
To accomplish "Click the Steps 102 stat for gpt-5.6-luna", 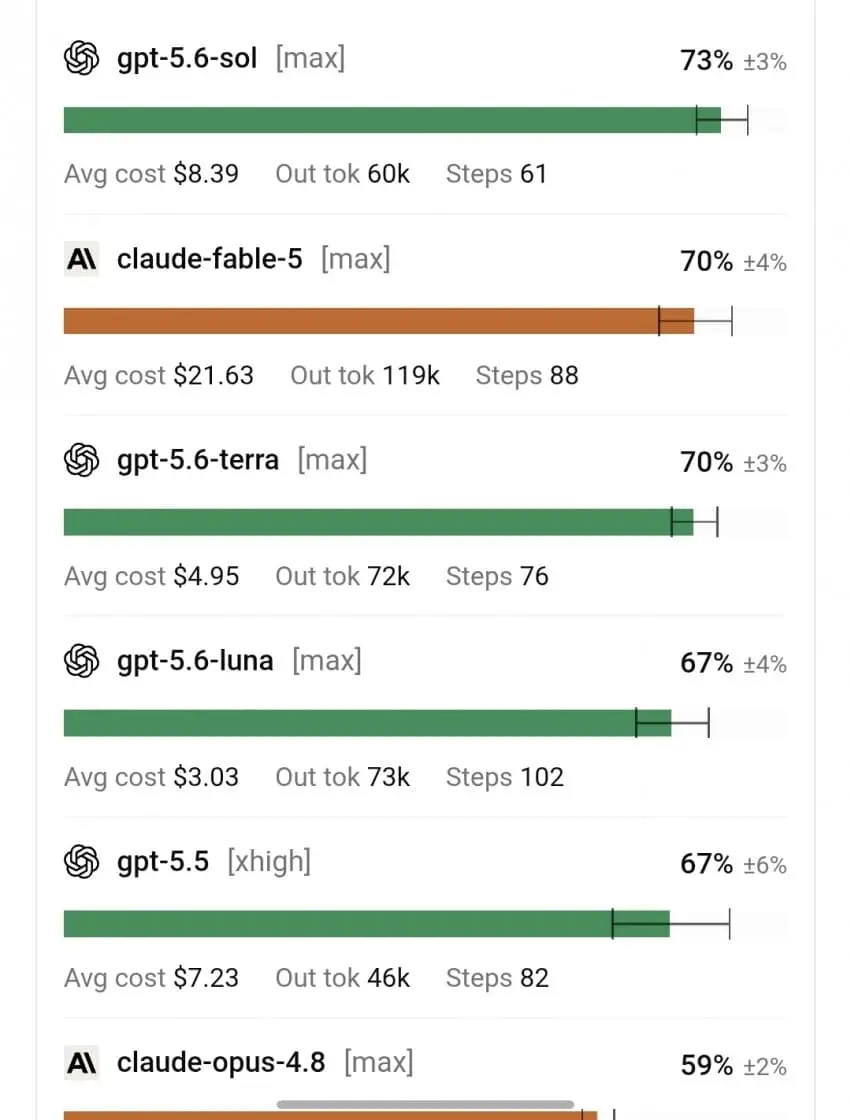I will [505, 777].
